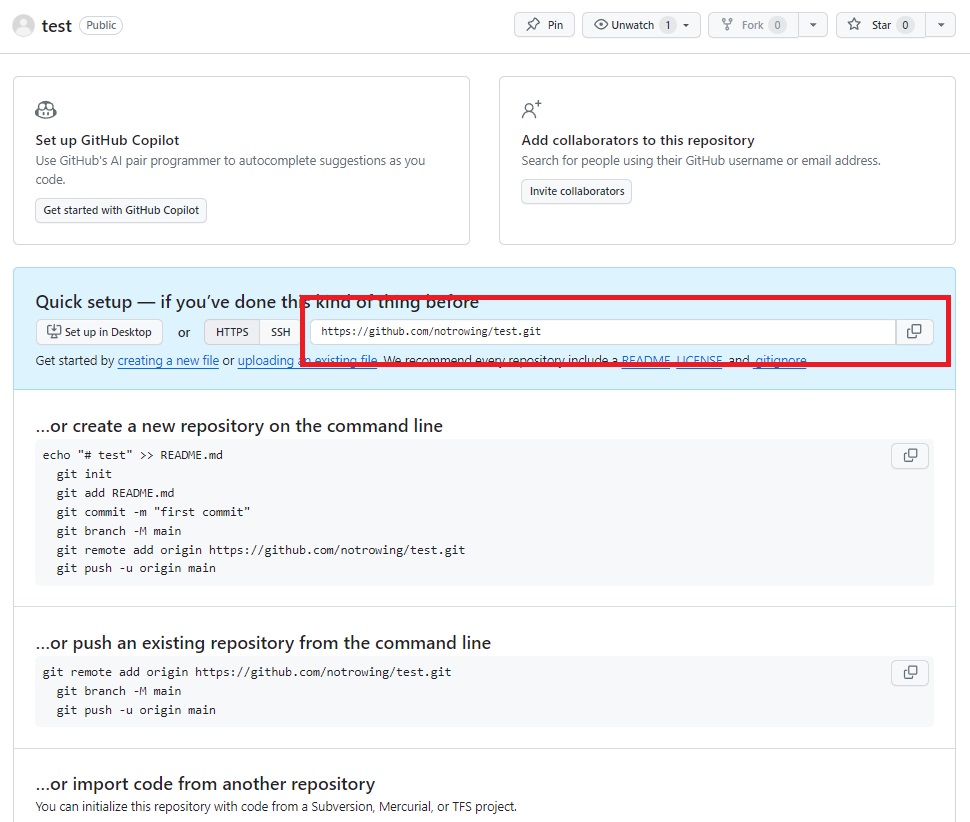The image size is (970, 822).
Task: Click the desktop download icon in Set up in Desktop
Action: (54, 332)
